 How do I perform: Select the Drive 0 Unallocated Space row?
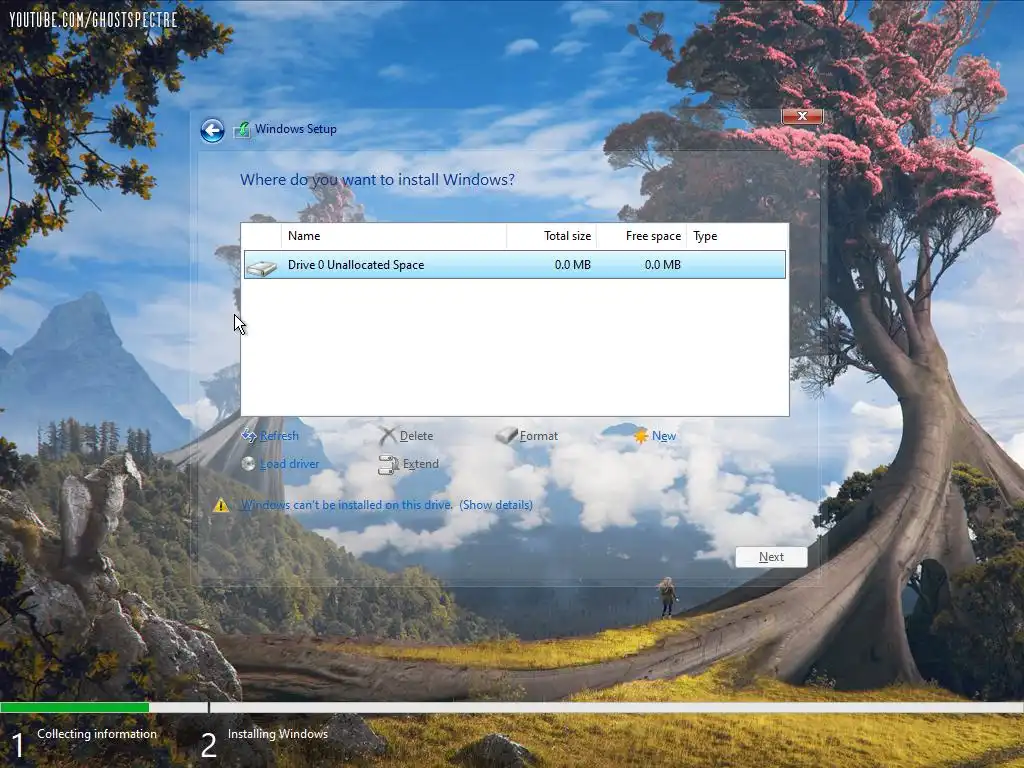(x=515, y=264)
